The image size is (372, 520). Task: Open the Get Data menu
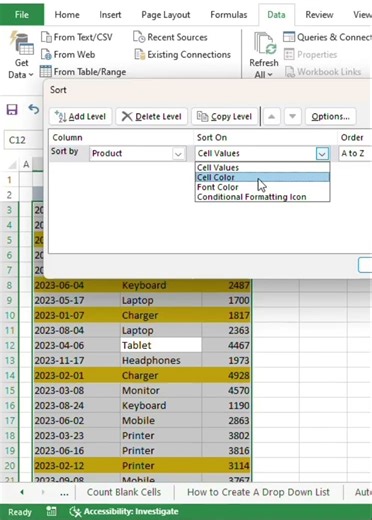click(x=21, y=55)
